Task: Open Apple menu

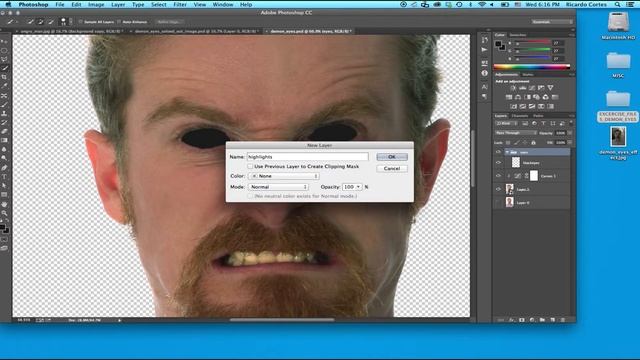Action: click(8, 4)
